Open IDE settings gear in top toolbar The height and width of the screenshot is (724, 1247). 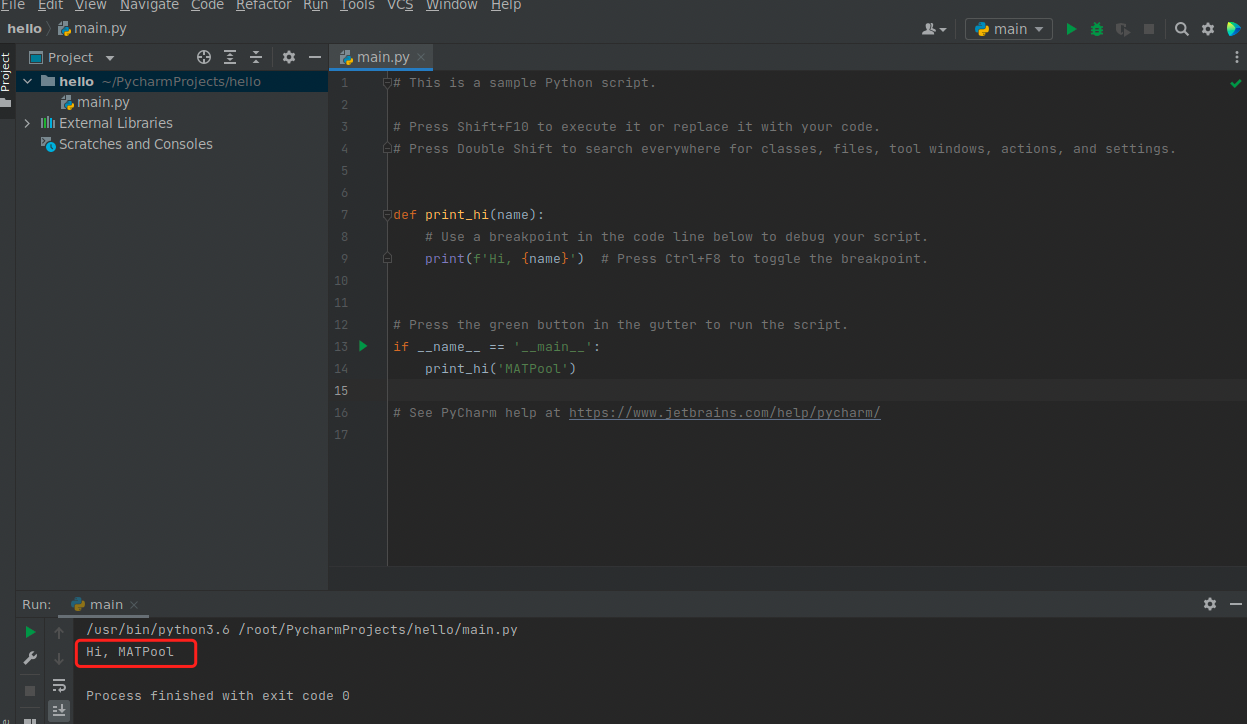pos(1208,29)
